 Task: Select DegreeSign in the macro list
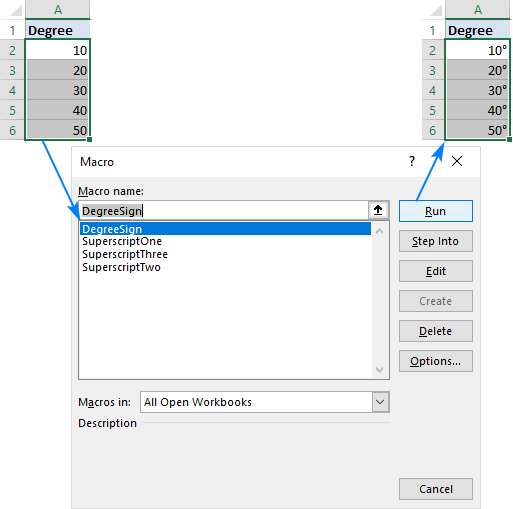click(x=225, y=229)
